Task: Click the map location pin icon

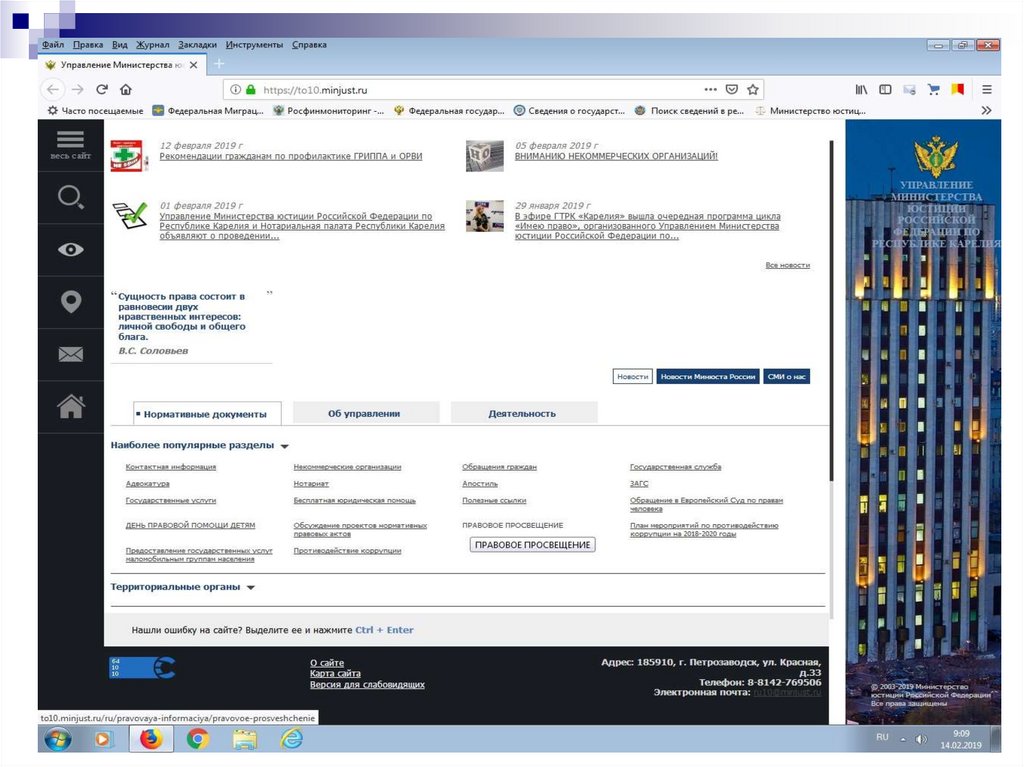Action: tap(70, 301)
